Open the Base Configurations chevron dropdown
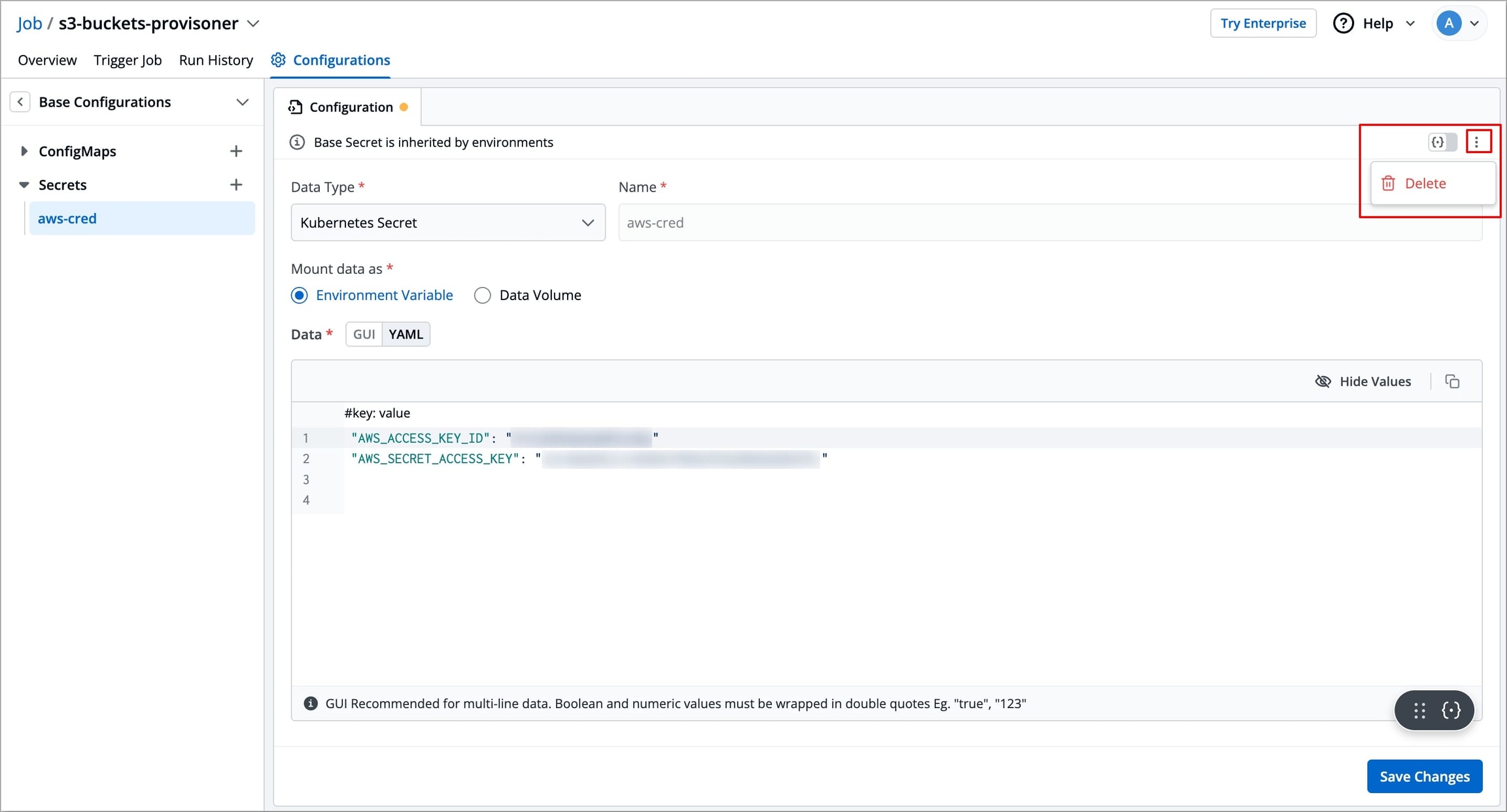Image resolution: width=1507 pixels, height=812 pixels. click(x=242, y=102)
